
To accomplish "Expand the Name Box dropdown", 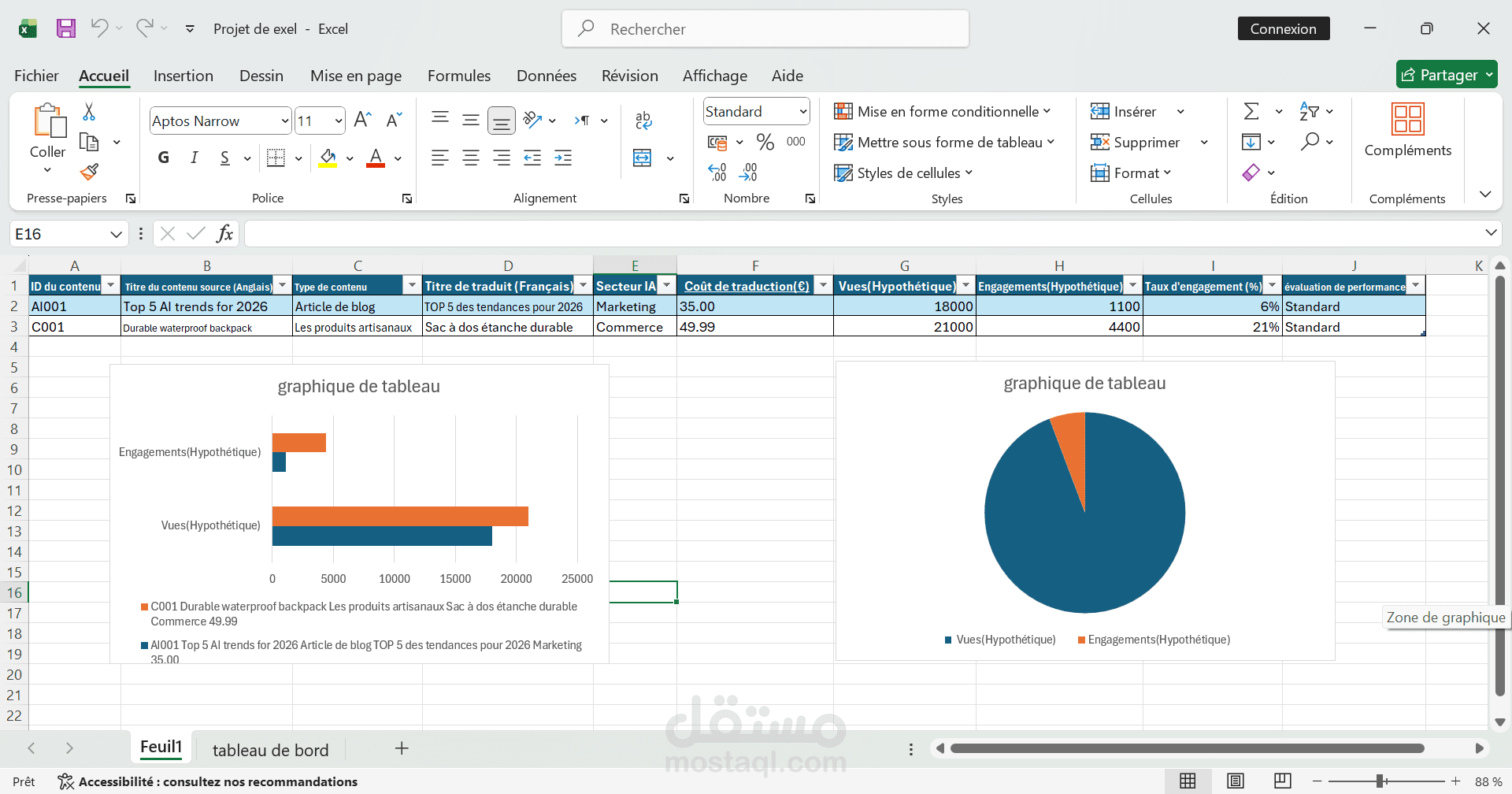I will coord(116,234).
